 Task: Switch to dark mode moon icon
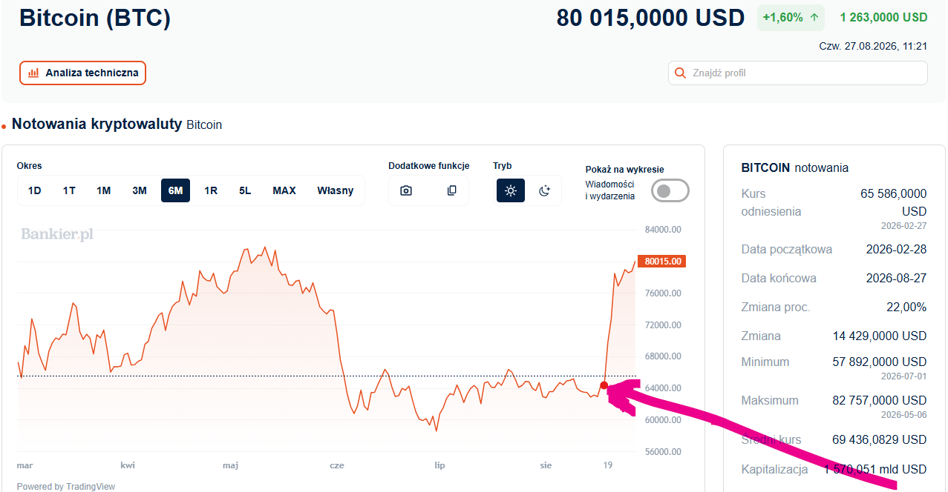pos(545,190)
